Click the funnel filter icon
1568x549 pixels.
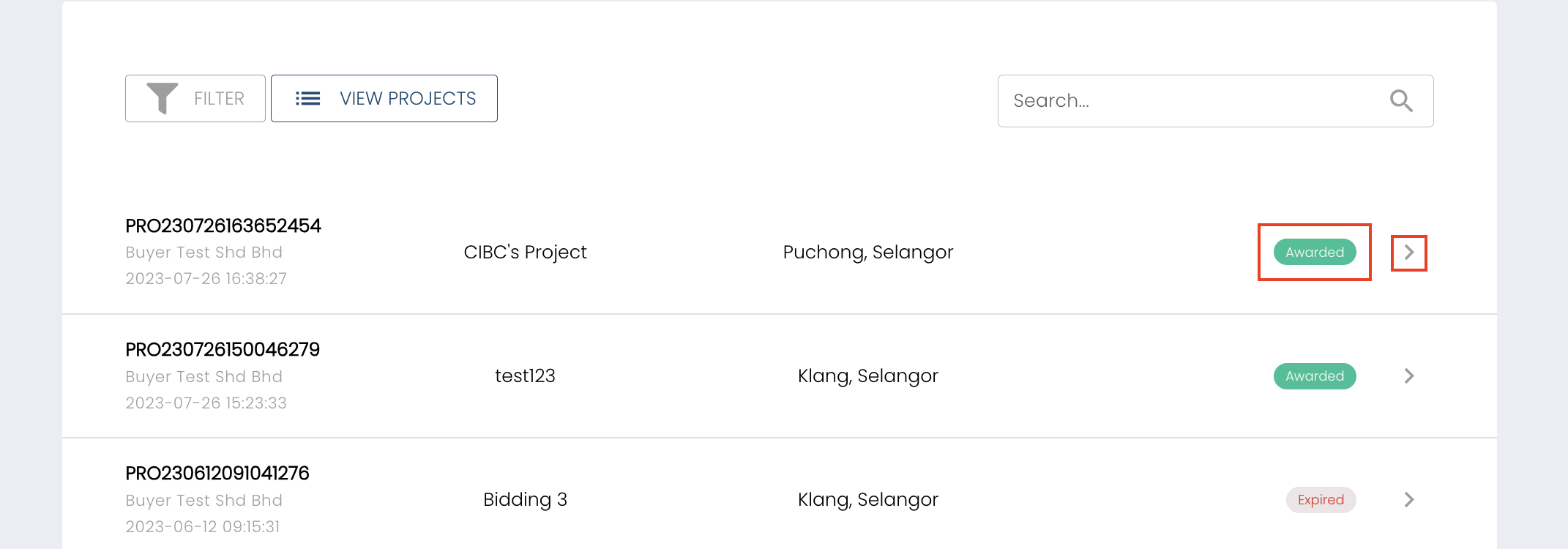(x=162, y=98)
